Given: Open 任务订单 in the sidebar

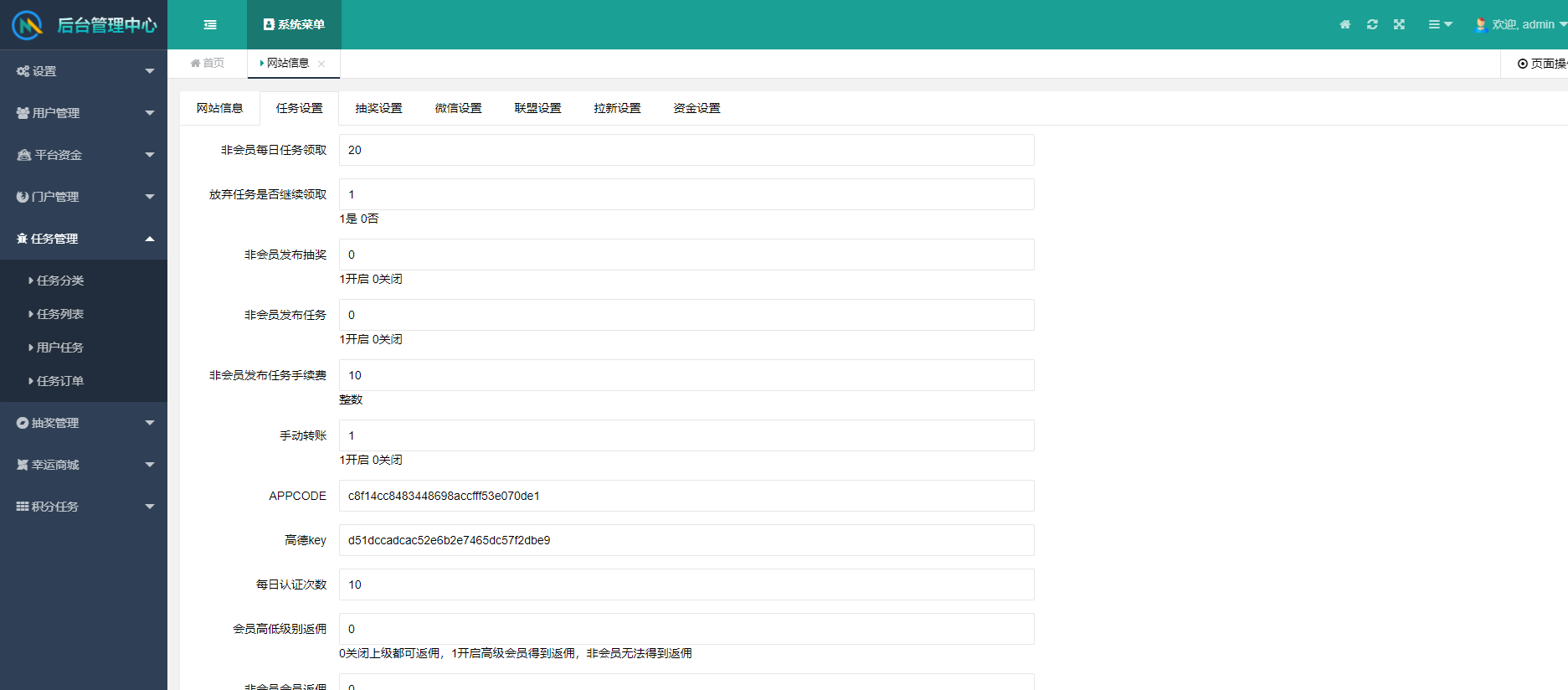Looking at the screenshot, I should click(60, 381).
